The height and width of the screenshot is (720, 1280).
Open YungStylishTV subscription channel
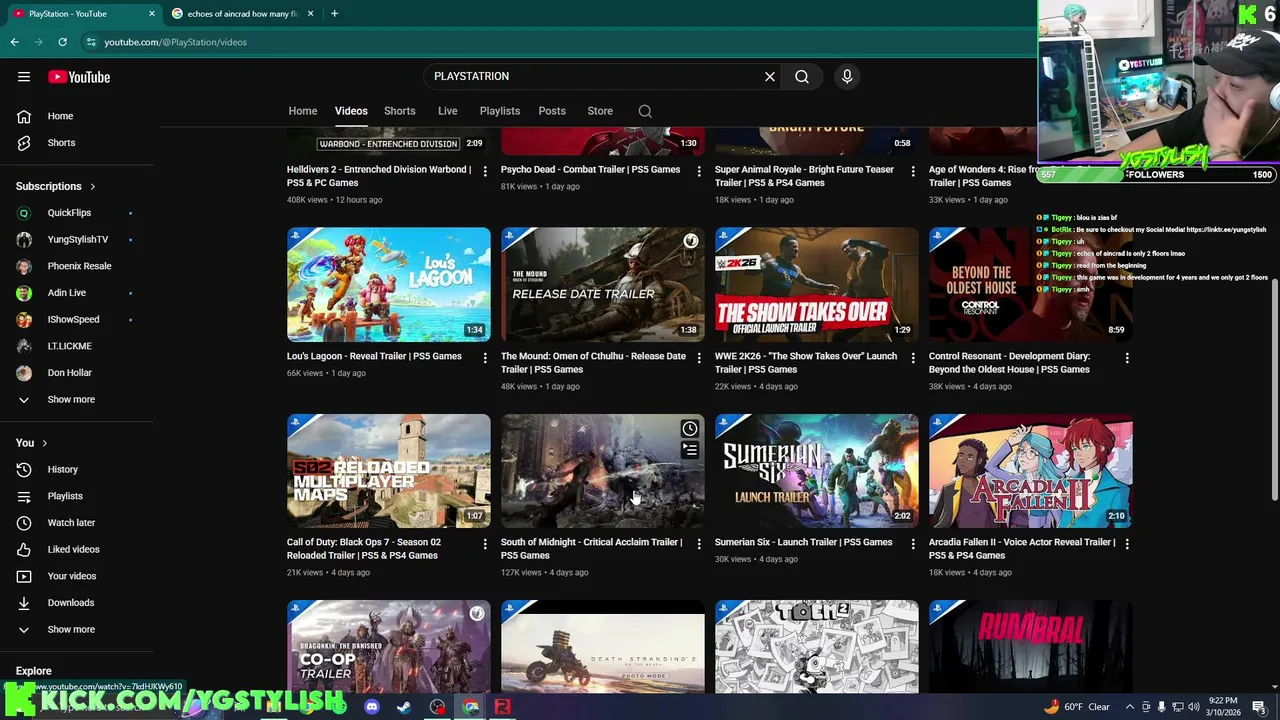(78, 240)
